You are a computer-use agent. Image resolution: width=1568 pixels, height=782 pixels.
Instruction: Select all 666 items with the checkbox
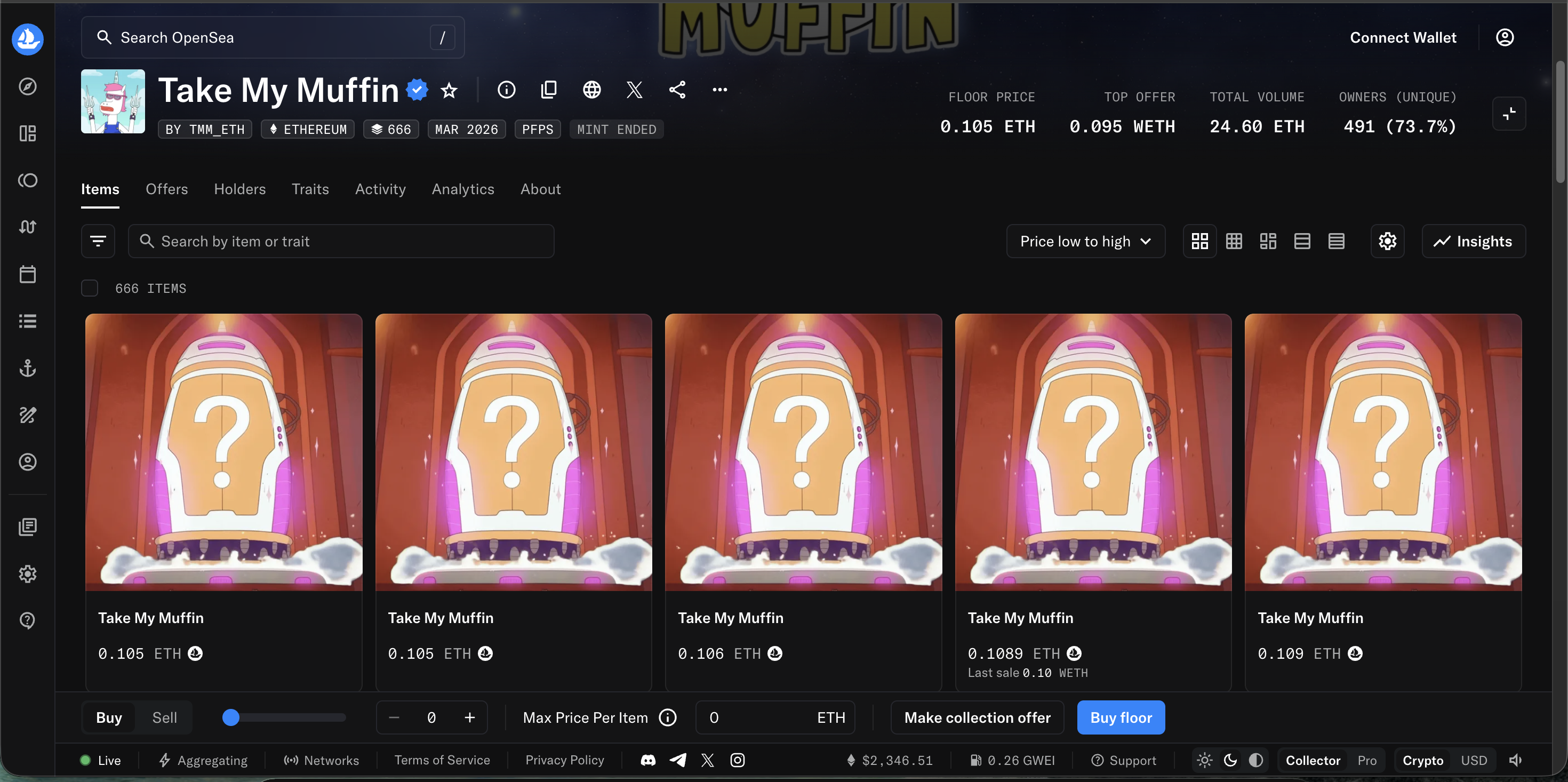[x=90, y=288]
